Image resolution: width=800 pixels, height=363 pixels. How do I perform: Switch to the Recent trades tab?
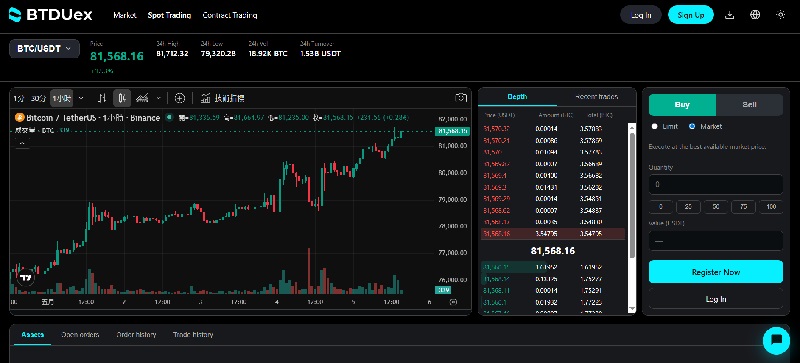596,96
